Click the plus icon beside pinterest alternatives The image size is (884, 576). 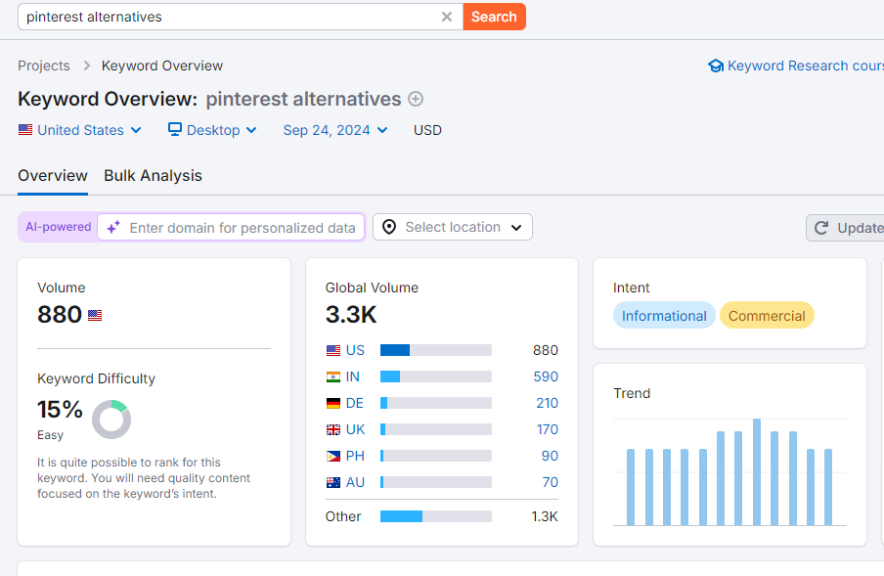tap(416, 99)
